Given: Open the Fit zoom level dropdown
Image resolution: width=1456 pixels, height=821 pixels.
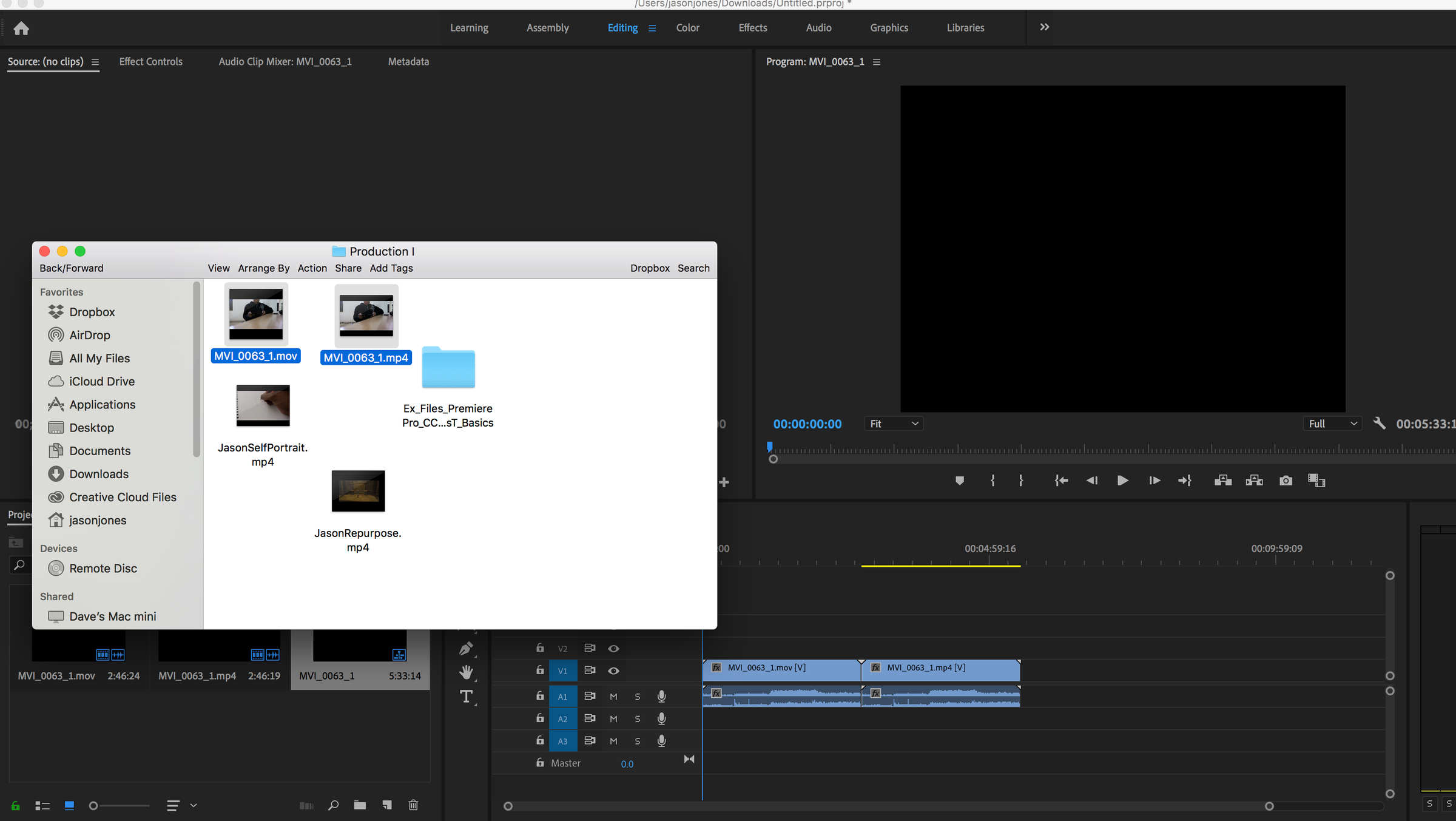Looking at the screenshot, I should 893,424.
